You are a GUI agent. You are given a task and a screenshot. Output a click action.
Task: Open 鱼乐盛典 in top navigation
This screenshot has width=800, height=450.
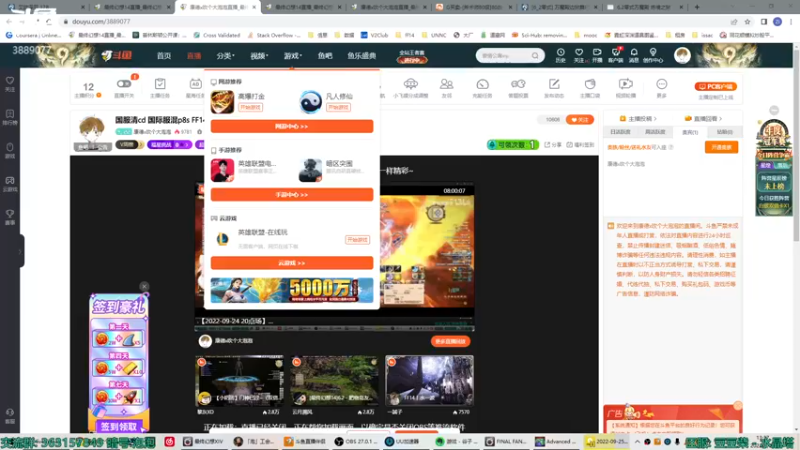point(362,56)
